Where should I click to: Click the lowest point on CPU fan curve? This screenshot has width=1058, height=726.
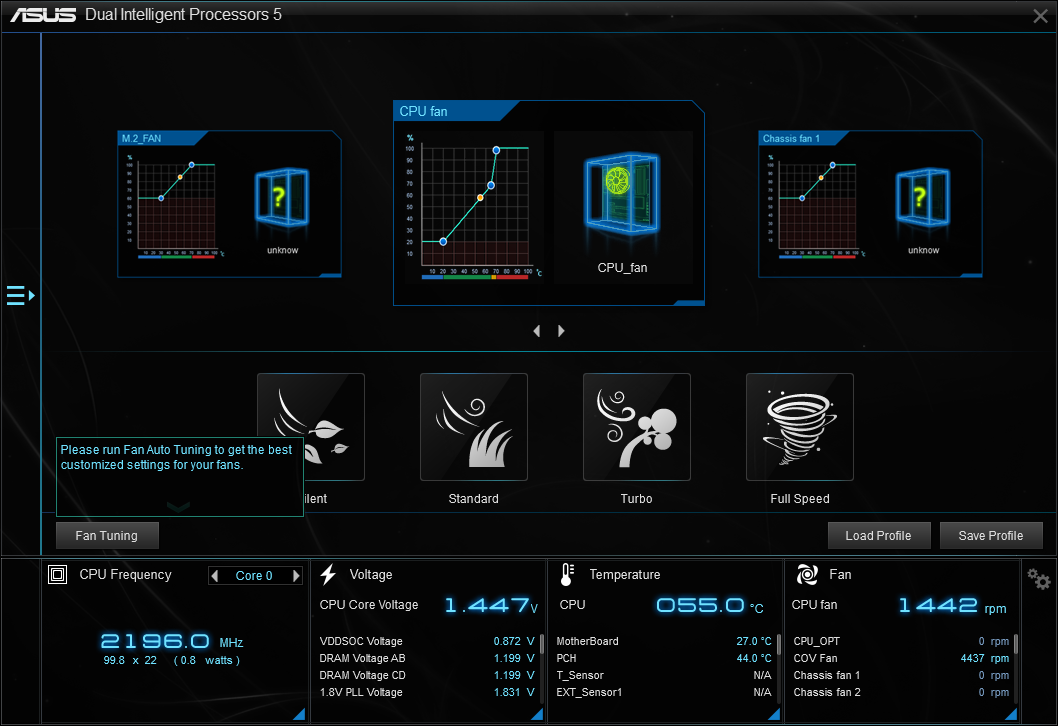click(x=443, y=242)
